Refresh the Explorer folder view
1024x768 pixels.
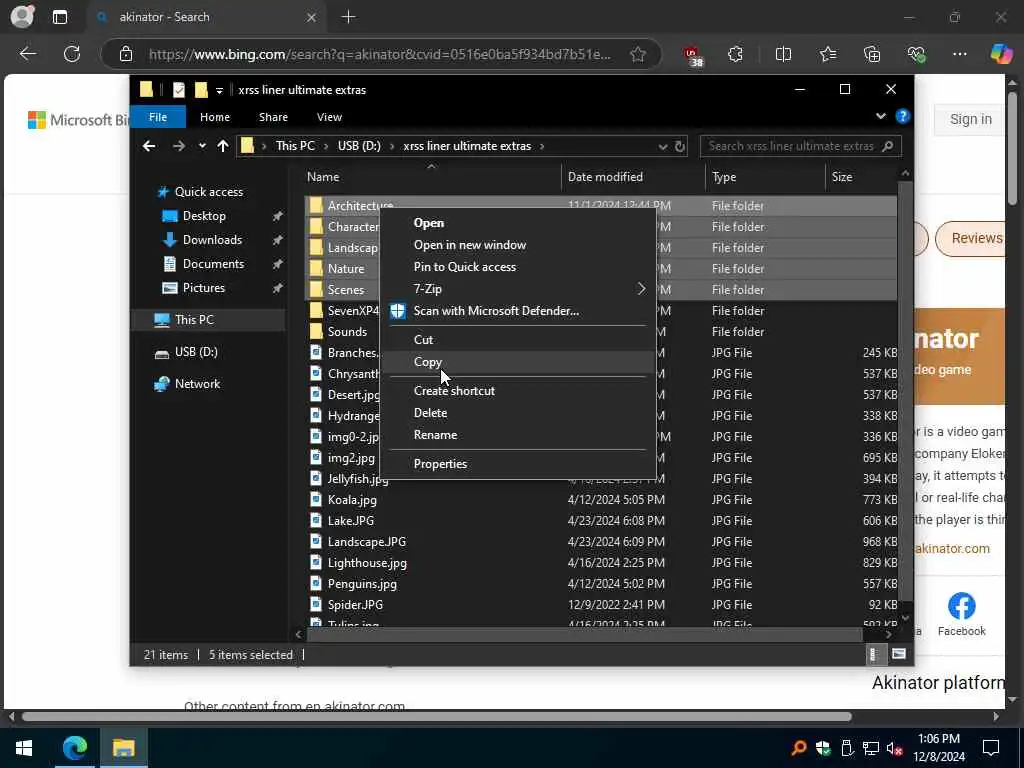(679, 146)
